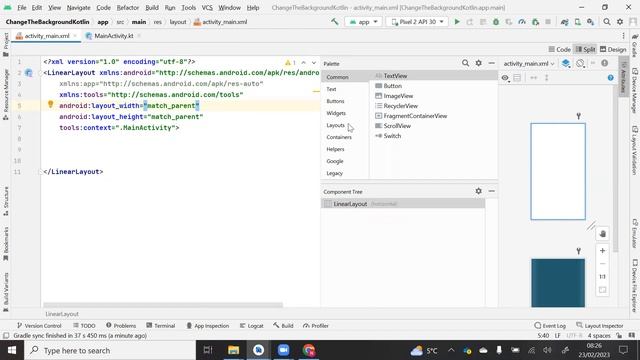Search the Palette with its magnifier icon
Screen dimensions: 640x360
(x=465, y=63)
